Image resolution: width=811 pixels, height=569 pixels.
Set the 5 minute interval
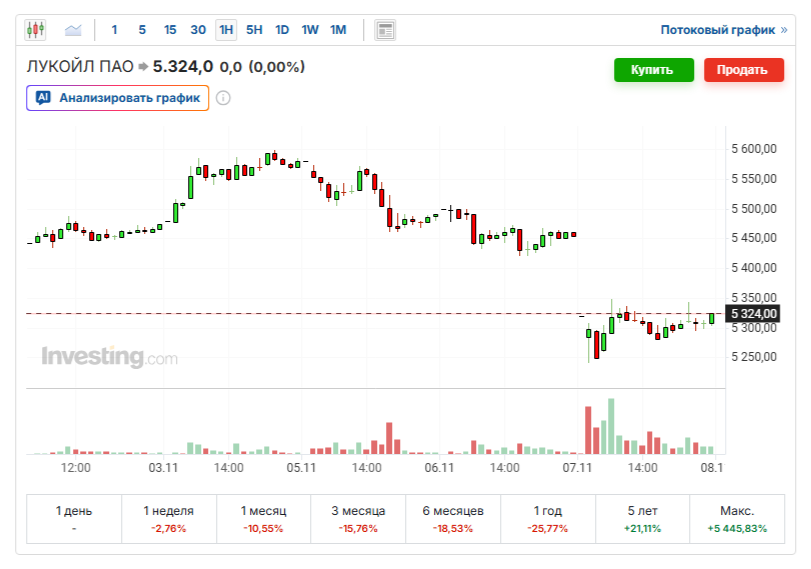click(142, 30)
